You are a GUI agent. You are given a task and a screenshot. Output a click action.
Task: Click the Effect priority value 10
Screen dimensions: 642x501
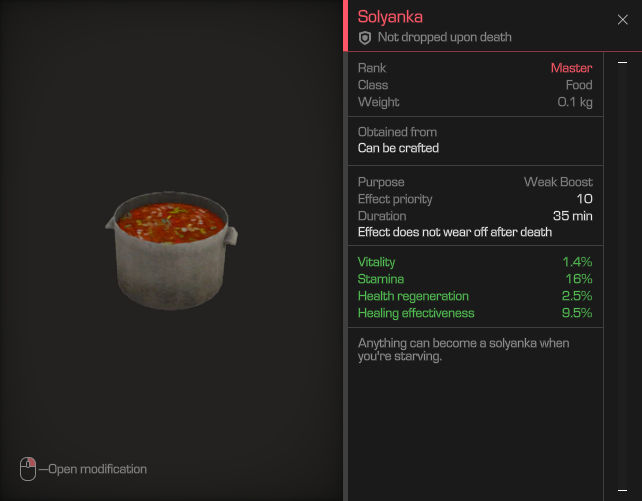(584, 199)
